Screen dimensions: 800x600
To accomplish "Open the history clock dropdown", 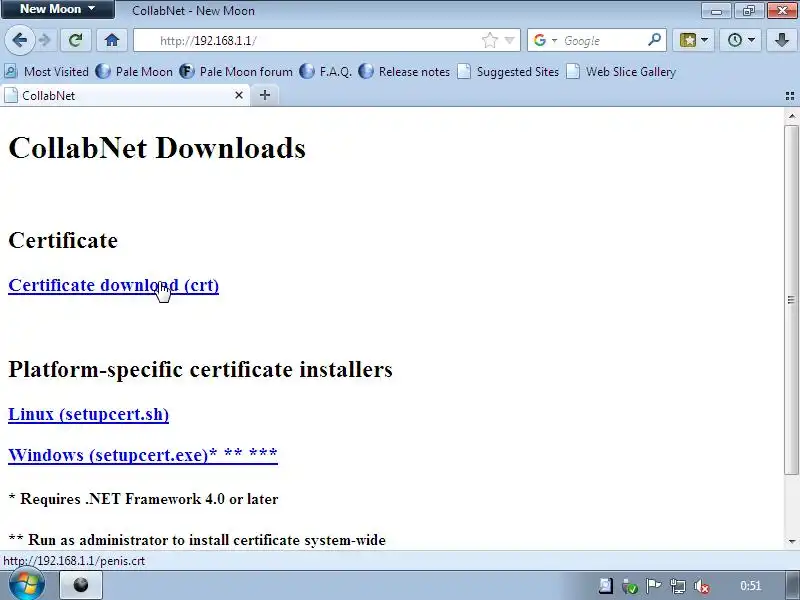I will [x=740, y=40].
